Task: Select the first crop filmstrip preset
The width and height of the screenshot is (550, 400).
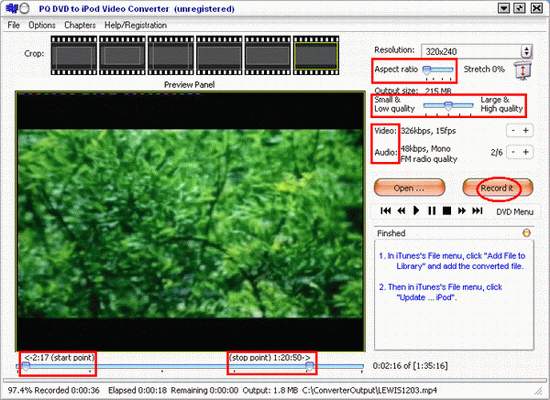Action: [x=74, y=55]
